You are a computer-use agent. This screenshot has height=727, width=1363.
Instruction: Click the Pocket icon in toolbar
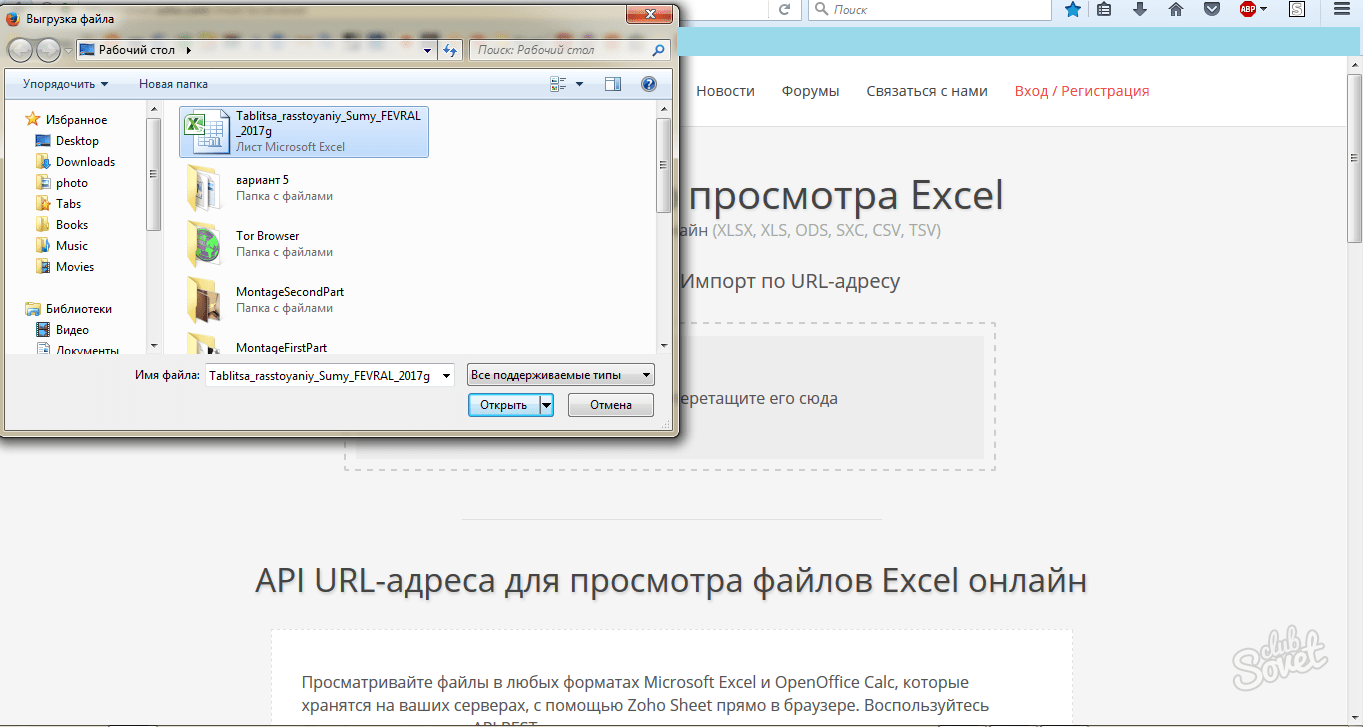pos(1212,9)
